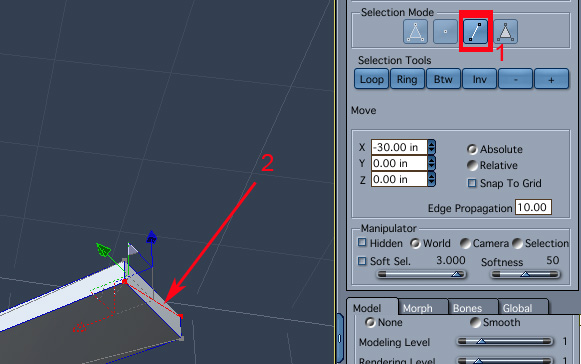The height and width of the screenshot is (364, 581).
Task: Switch to the Bones tab
Action: pos(468,308)
